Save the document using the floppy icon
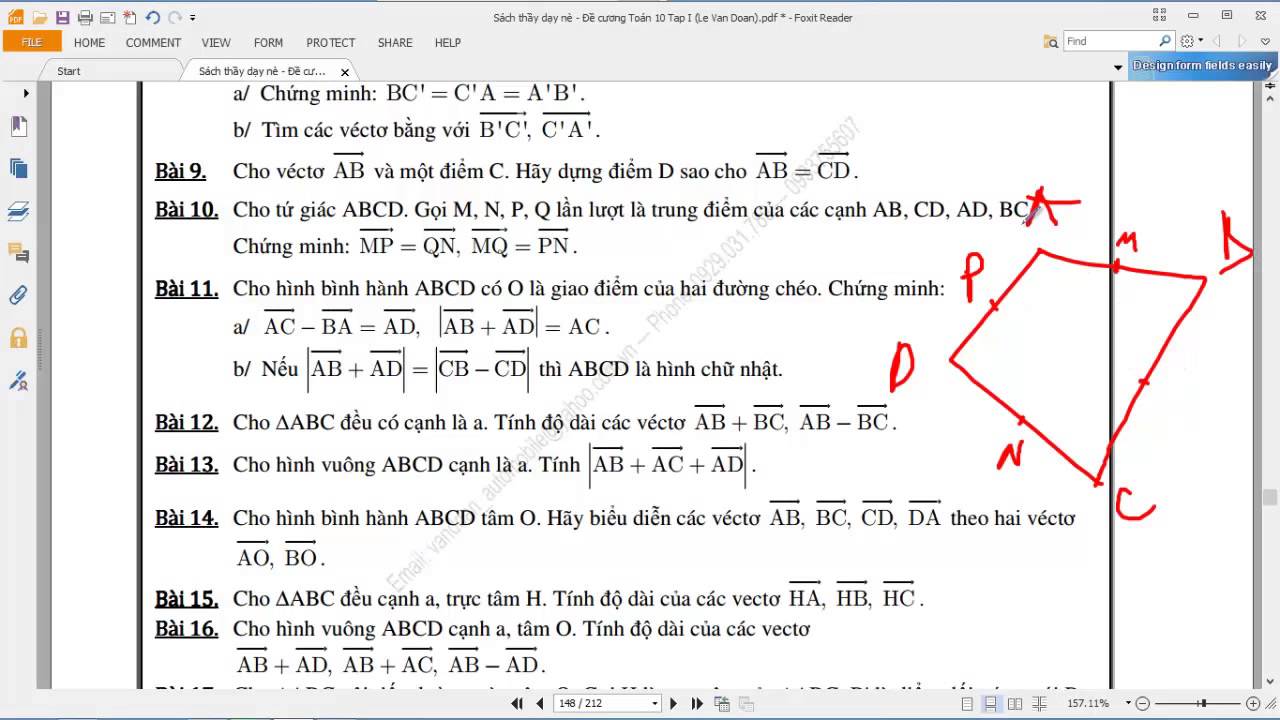Screen dimensions: 1280x720 [x=62, y=17]
